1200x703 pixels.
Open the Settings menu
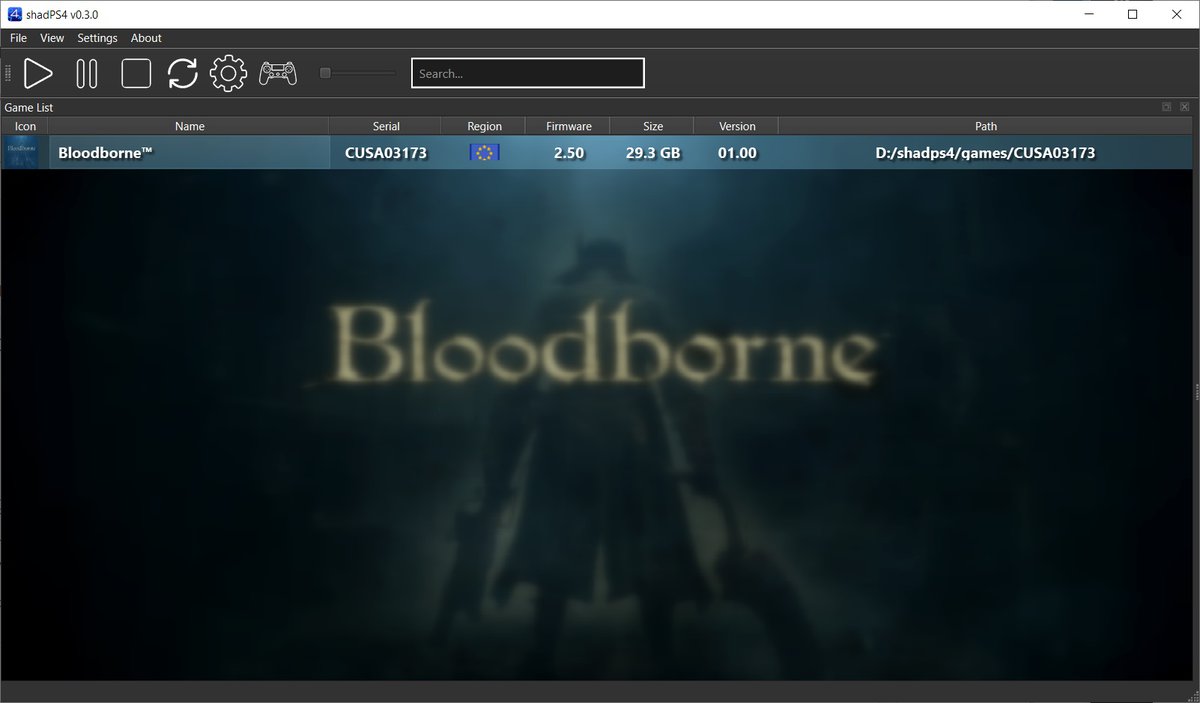click(x=97, y=38)
